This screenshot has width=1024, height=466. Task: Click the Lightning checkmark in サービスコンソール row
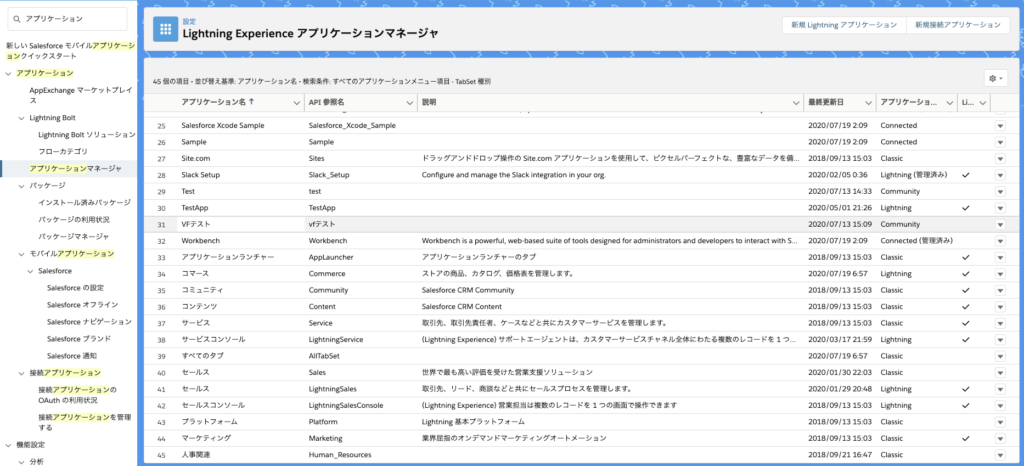pos(966,339)
